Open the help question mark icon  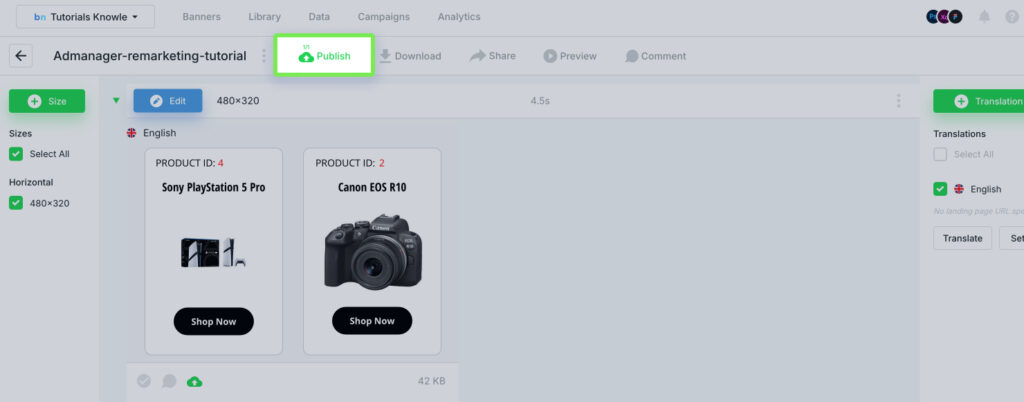tap(1012, 17)
